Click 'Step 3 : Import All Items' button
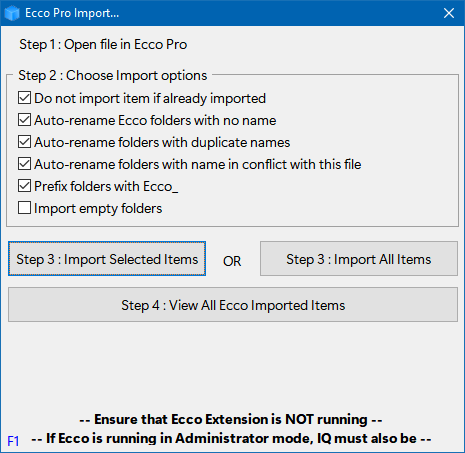The width and height of the screenshot is (465, 453). coord(359,259)
